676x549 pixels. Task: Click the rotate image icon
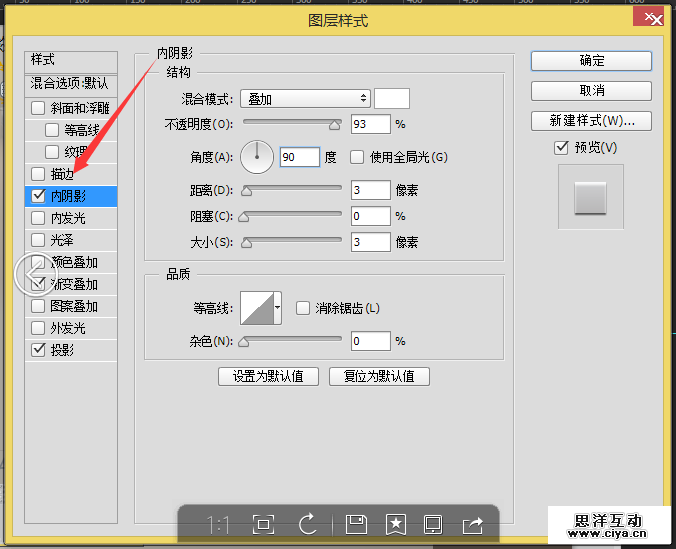(x=307, y=524)
